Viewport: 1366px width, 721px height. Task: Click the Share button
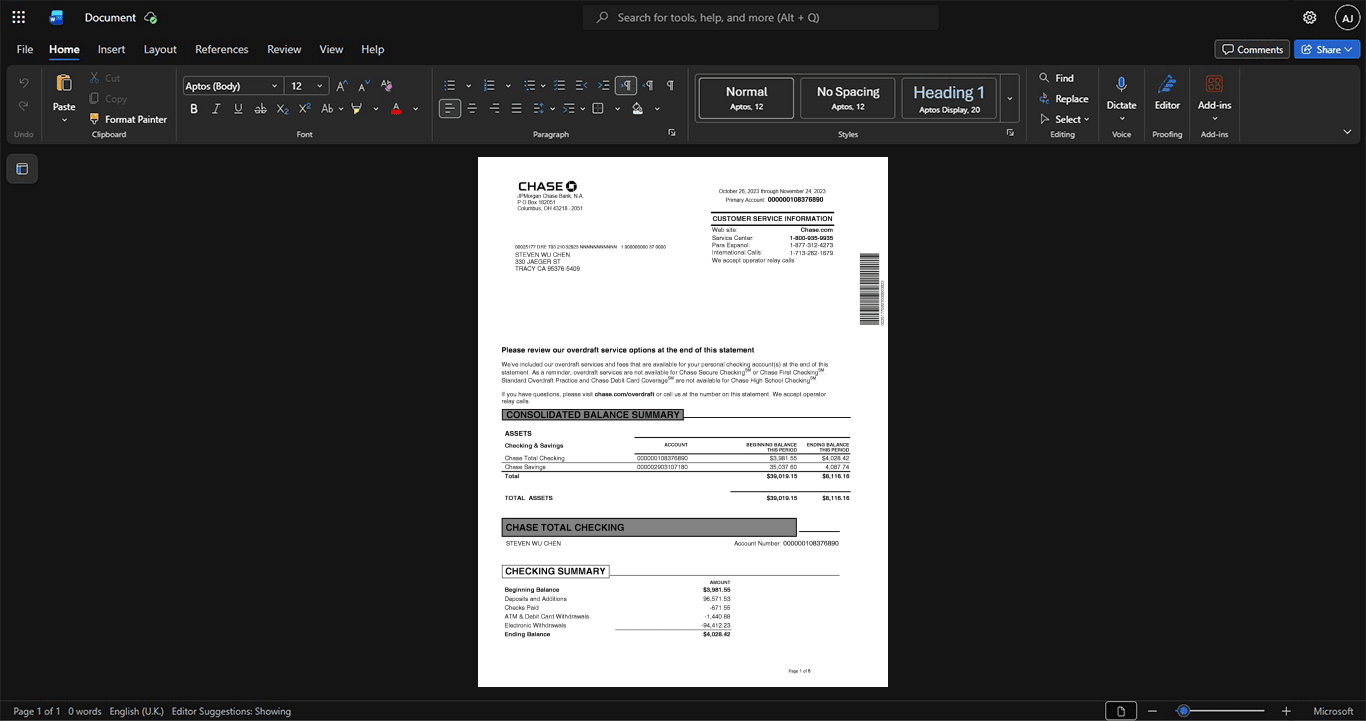[x=1327, y=49]
